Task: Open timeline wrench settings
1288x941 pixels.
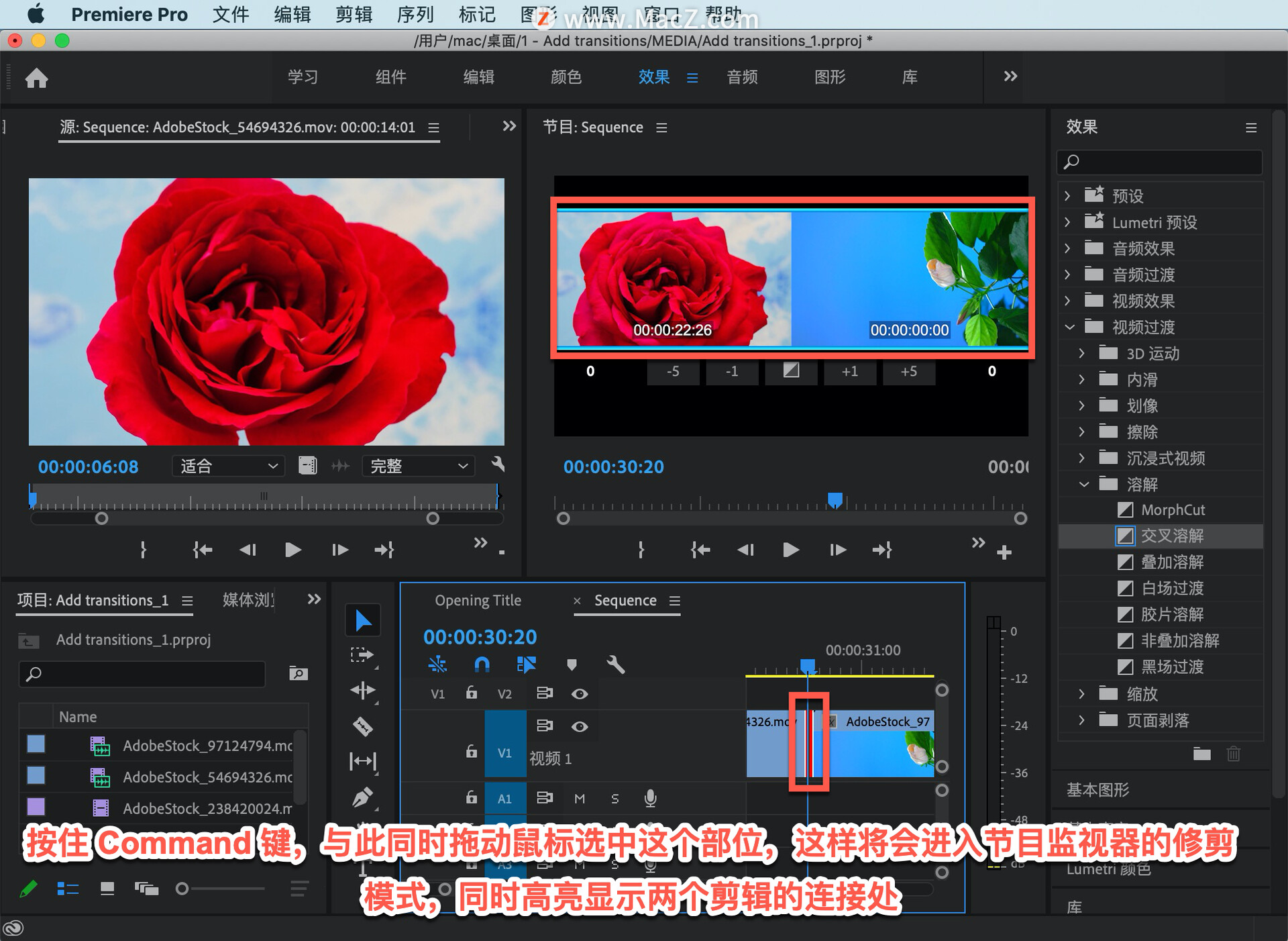Action: point(615,664)
